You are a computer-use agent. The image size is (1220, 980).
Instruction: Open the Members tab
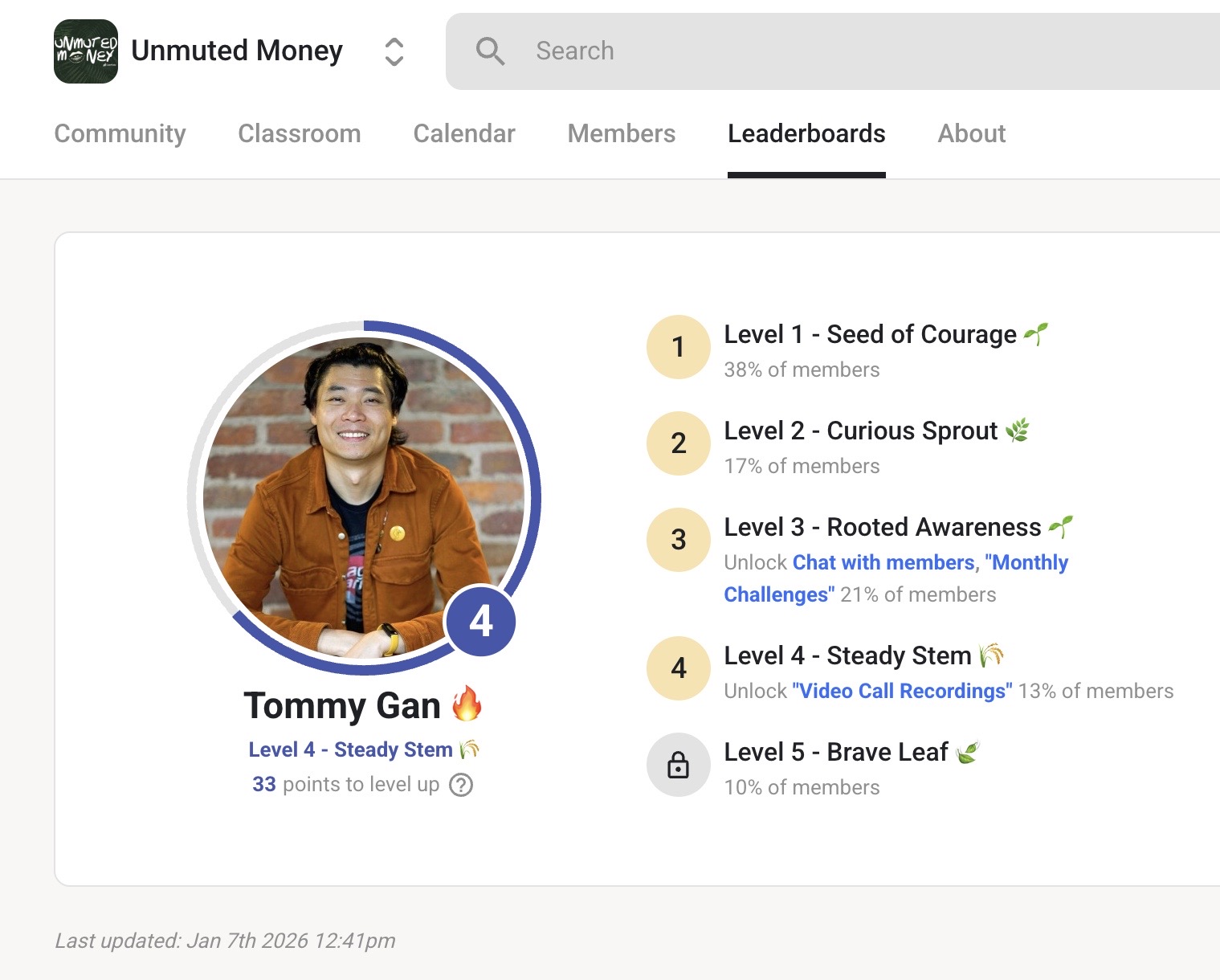tap(621, 133)
